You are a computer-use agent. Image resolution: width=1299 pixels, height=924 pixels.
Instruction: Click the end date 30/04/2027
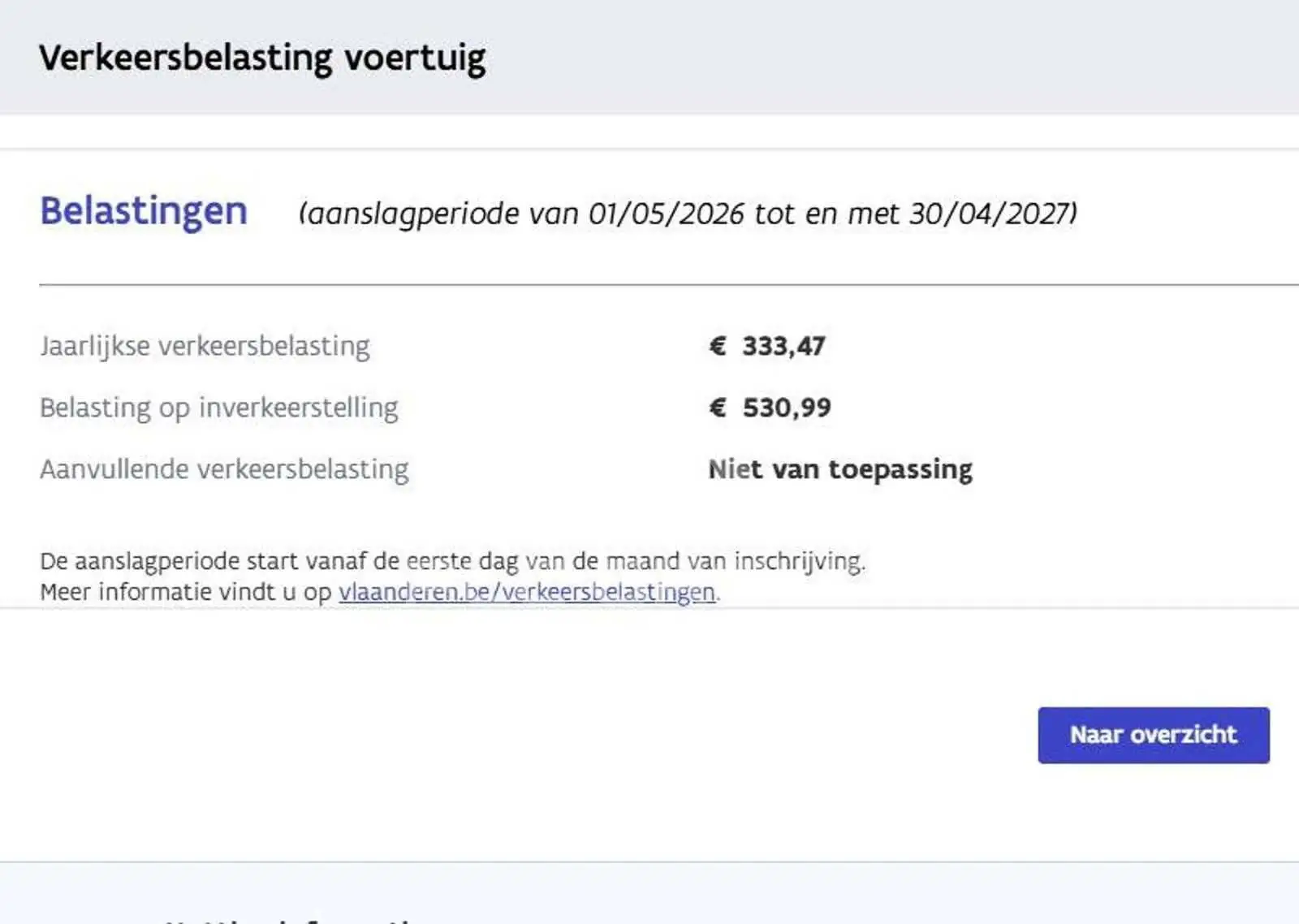coord(989,214)
